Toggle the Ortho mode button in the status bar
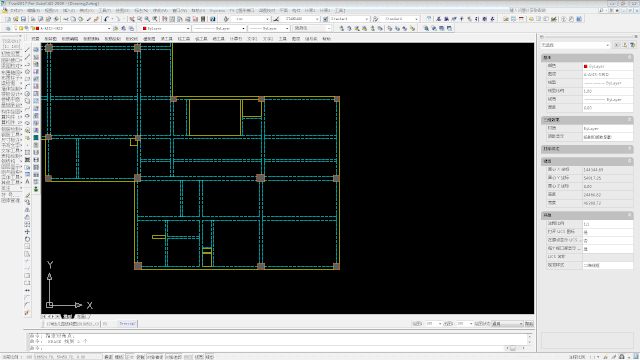 click(129, 357)
